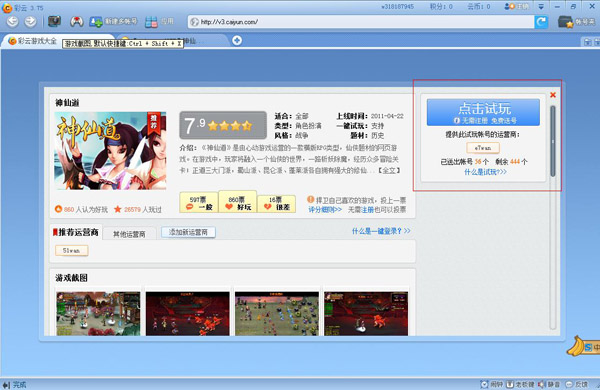Click the 彩云 app logo in title bar

tap(7, 7)
